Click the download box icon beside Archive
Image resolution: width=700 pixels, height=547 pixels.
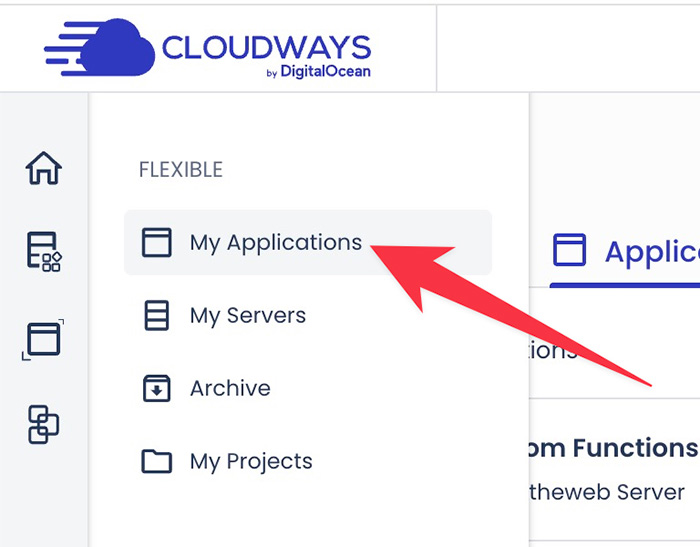click(x=157, y=389)
